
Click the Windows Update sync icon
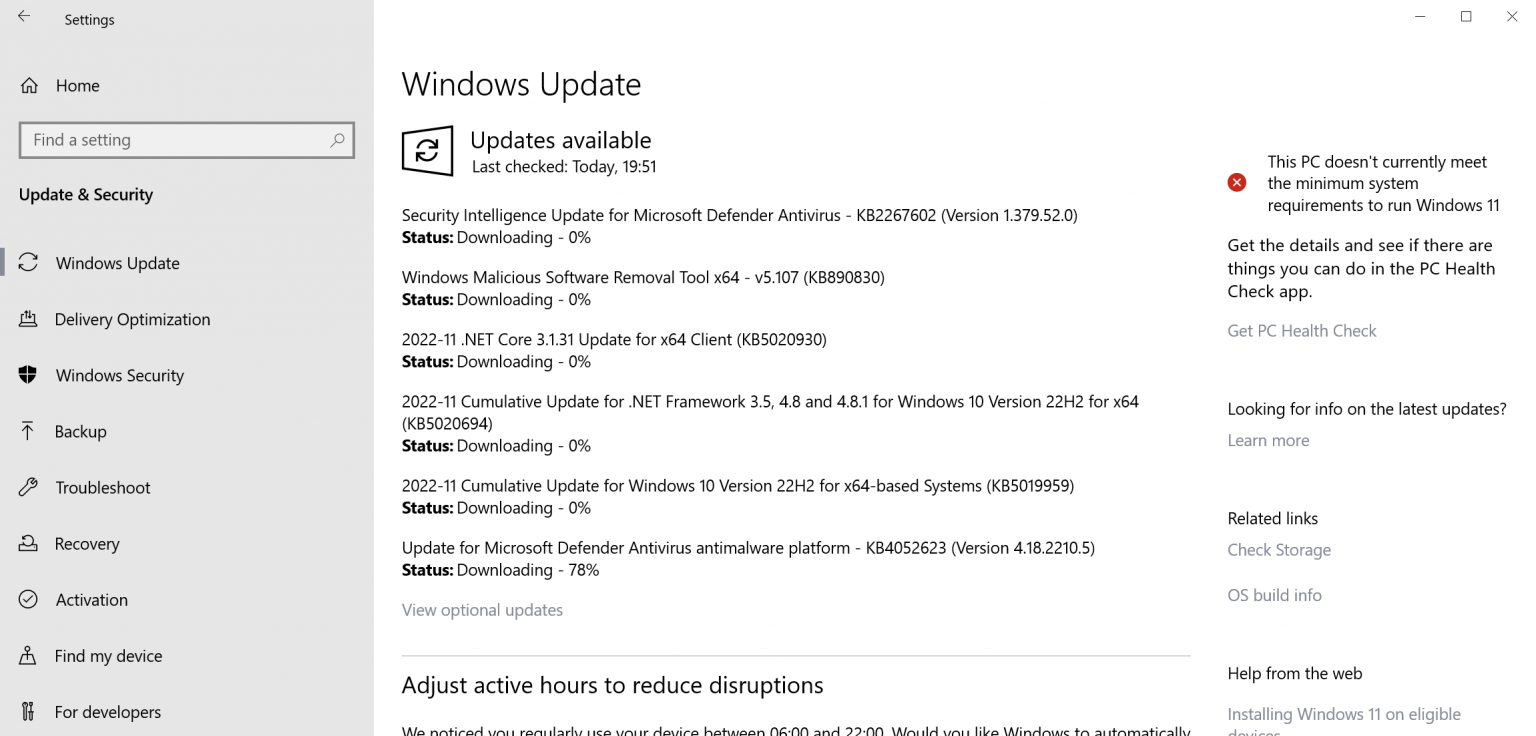[29, 262]
